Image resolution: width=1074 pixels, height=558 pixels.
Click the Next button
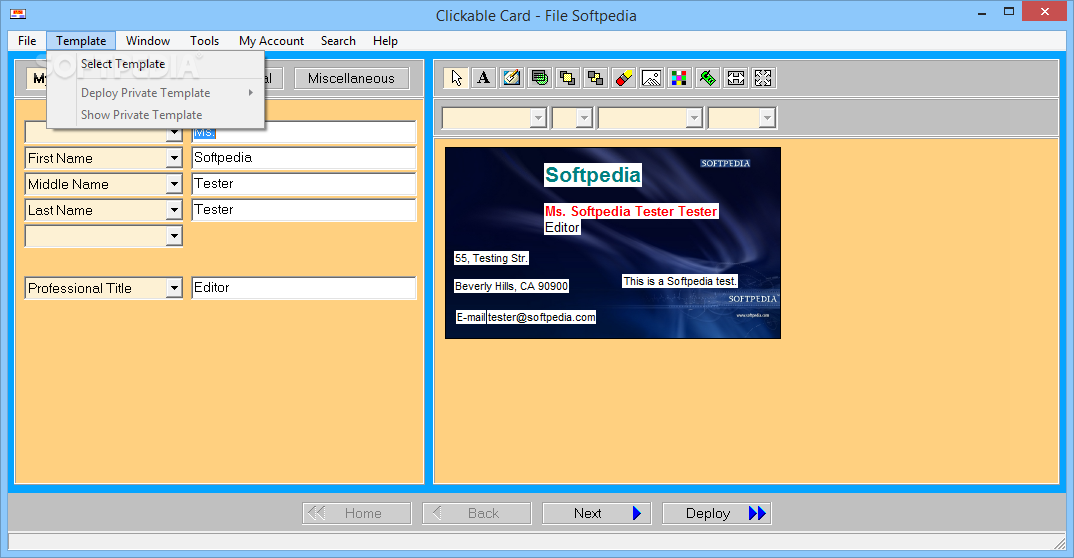pos(597,513)
